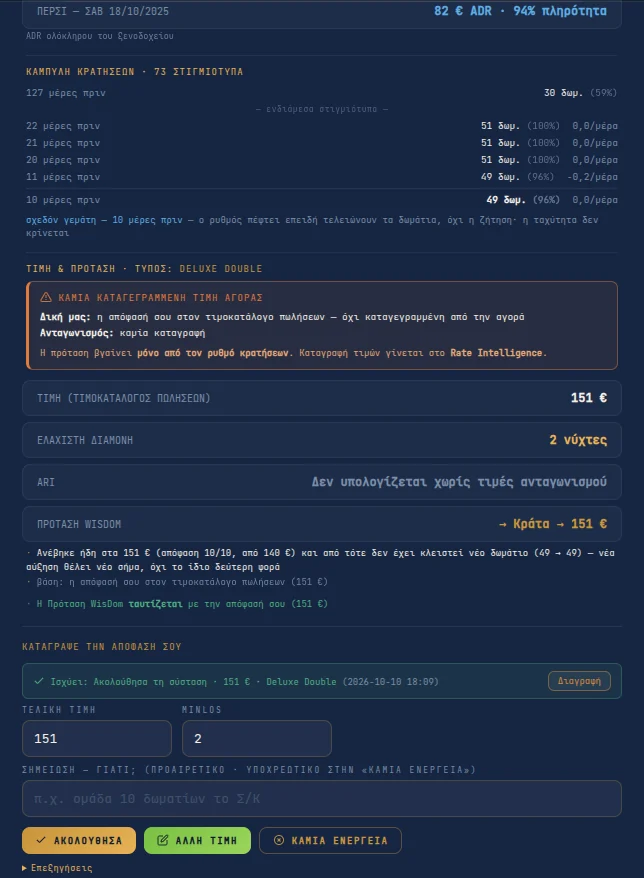
Task: Click the ΑΚΟΛΟΥΘΗΣΑ button
Action: (79, 840)
